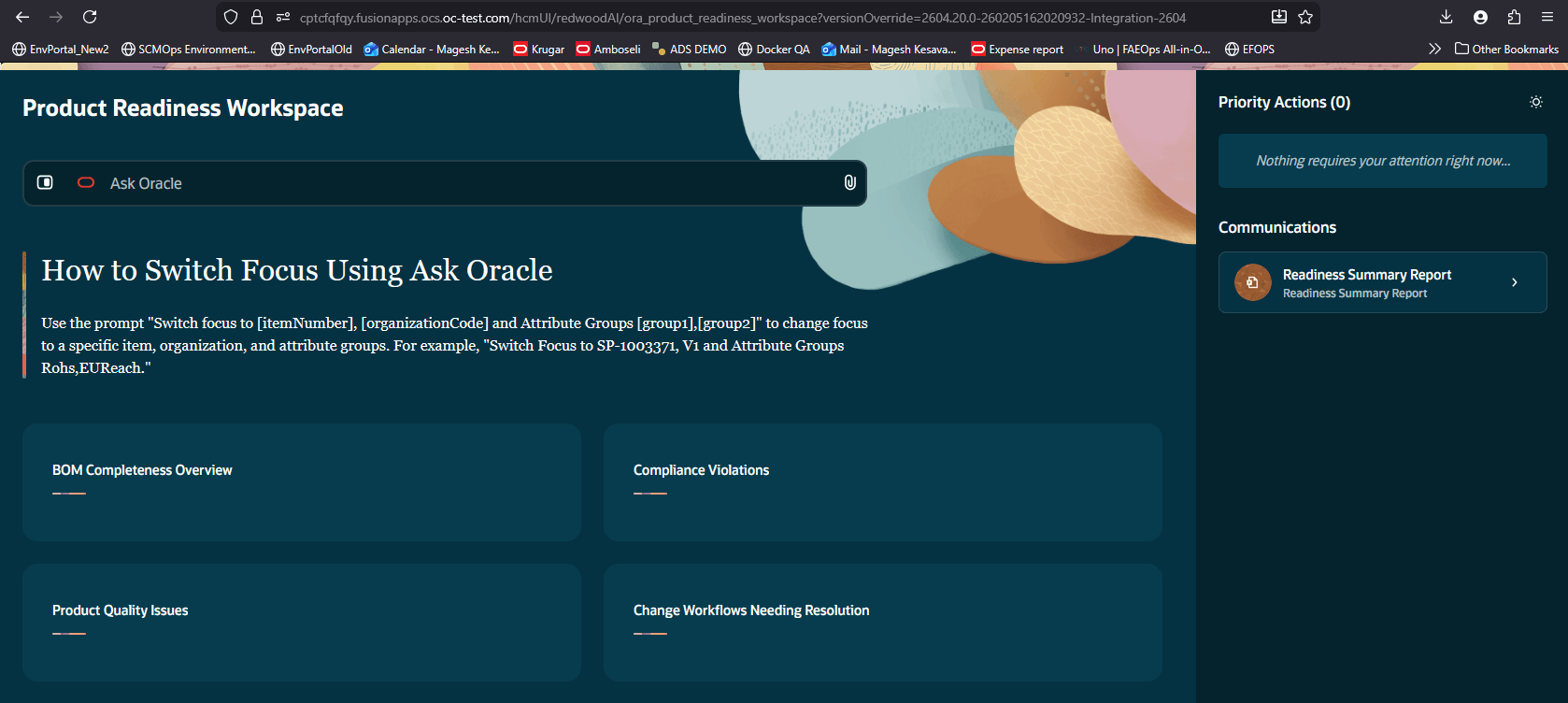The image size is (1568, 703).
Task: Click the Communications heading
Action: pos(1277,227)
